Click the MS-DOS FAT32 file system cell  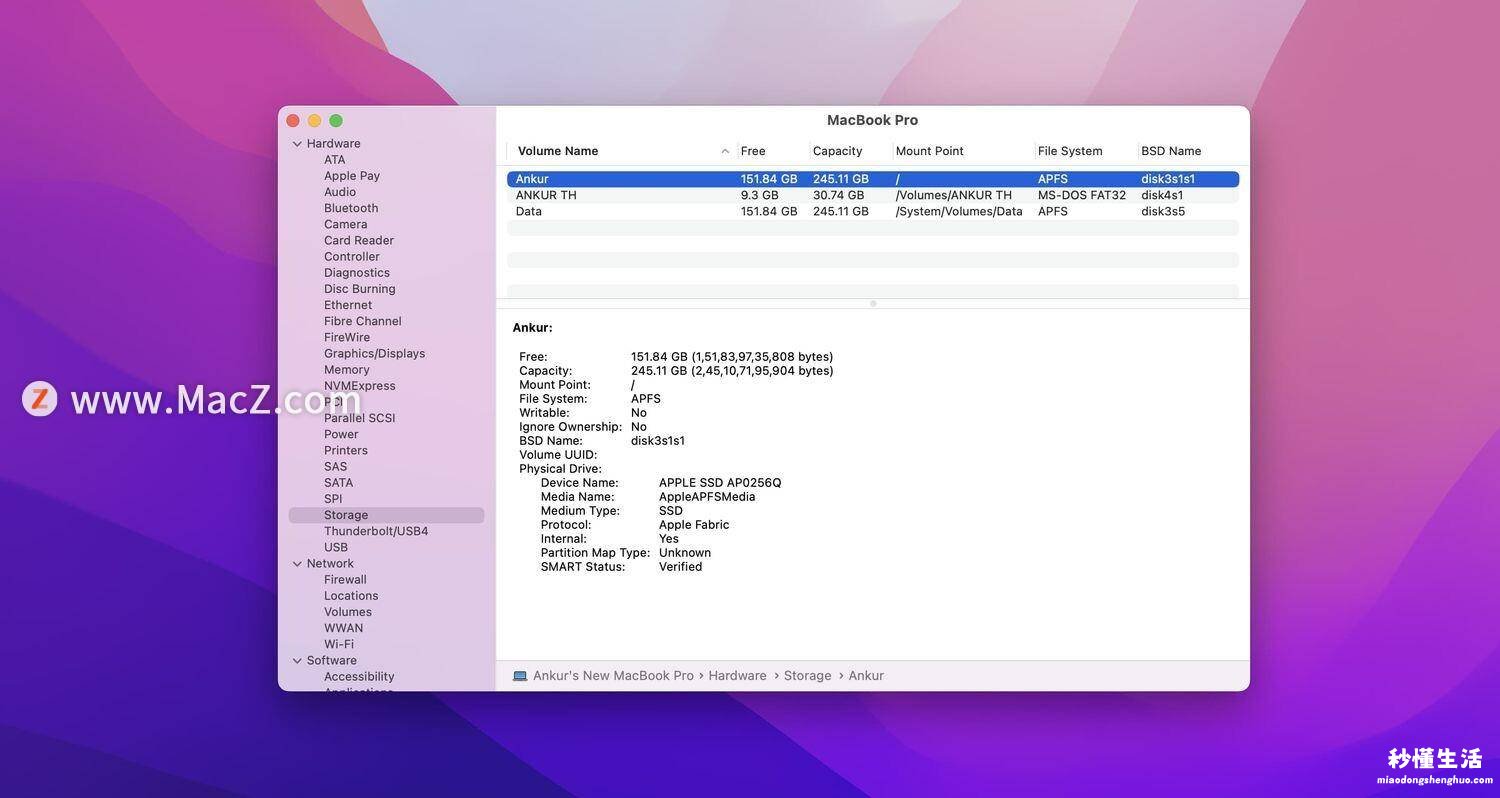pyautogui.click(x=1081, y=195)
